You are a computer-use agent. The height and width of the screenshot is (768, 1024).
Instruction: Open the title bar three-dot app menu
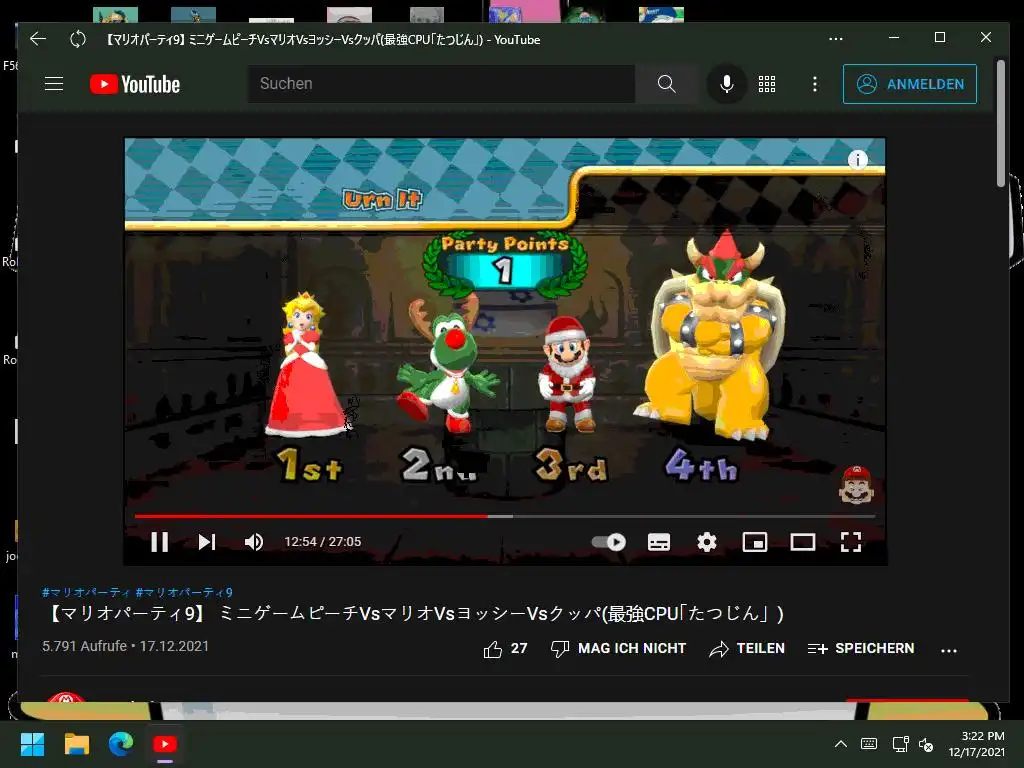click(x=836, y=39)
